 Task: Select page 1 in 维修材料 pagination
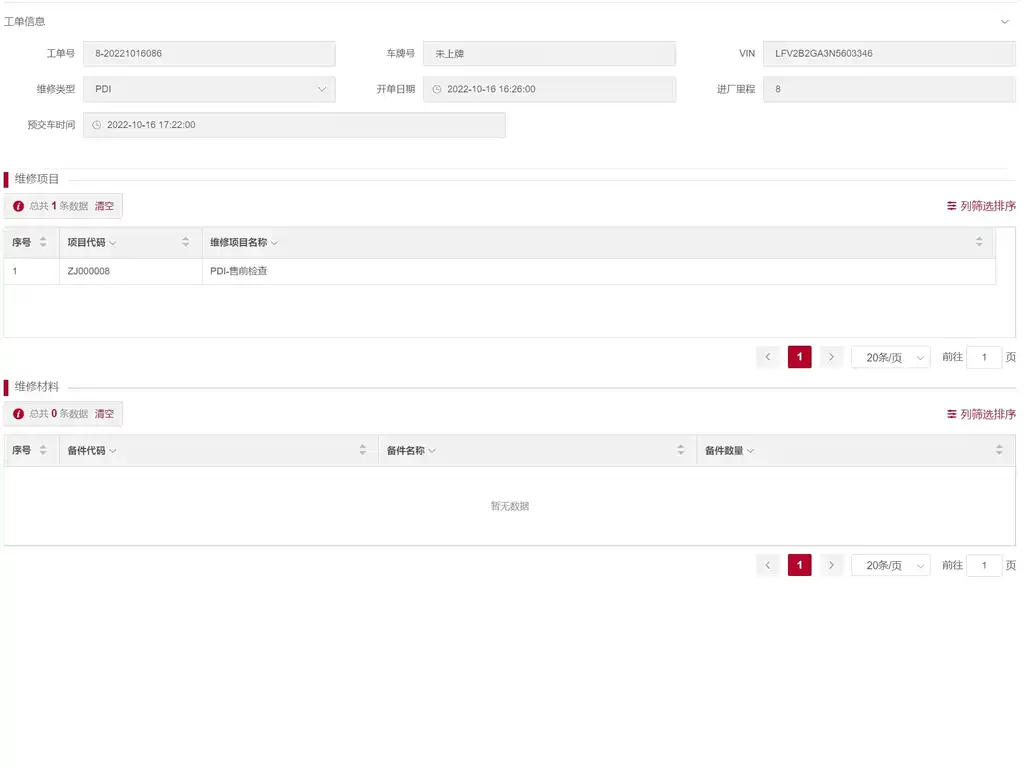click(x=799, y=565)
